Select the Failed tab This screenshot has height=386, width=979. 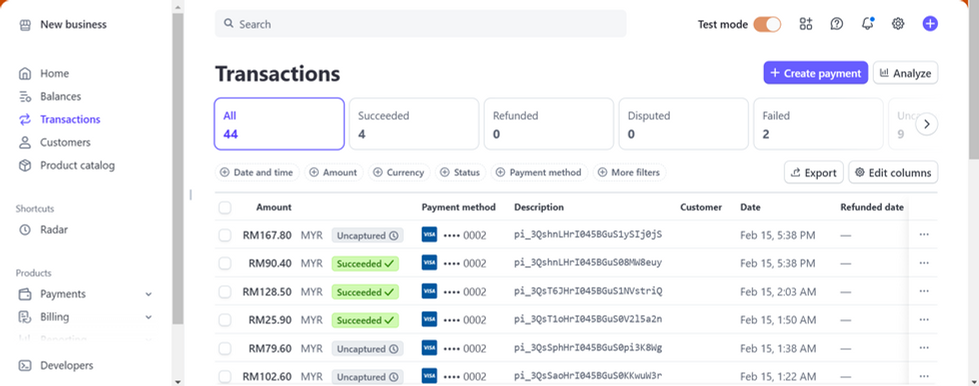(x=819, y=124)
